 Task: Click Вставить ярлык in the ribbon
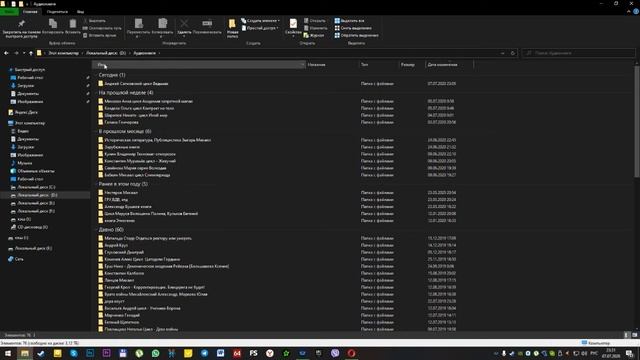pos(100,36)
